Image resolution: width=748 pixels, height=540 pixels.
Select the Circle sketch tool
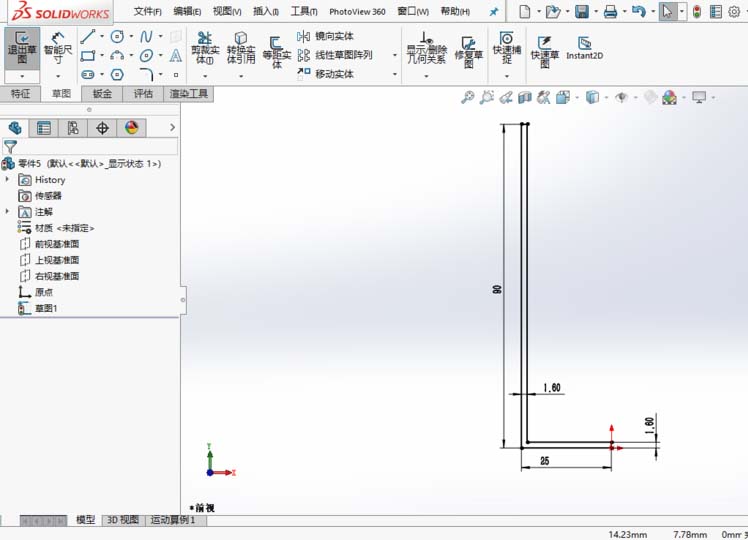117,36
